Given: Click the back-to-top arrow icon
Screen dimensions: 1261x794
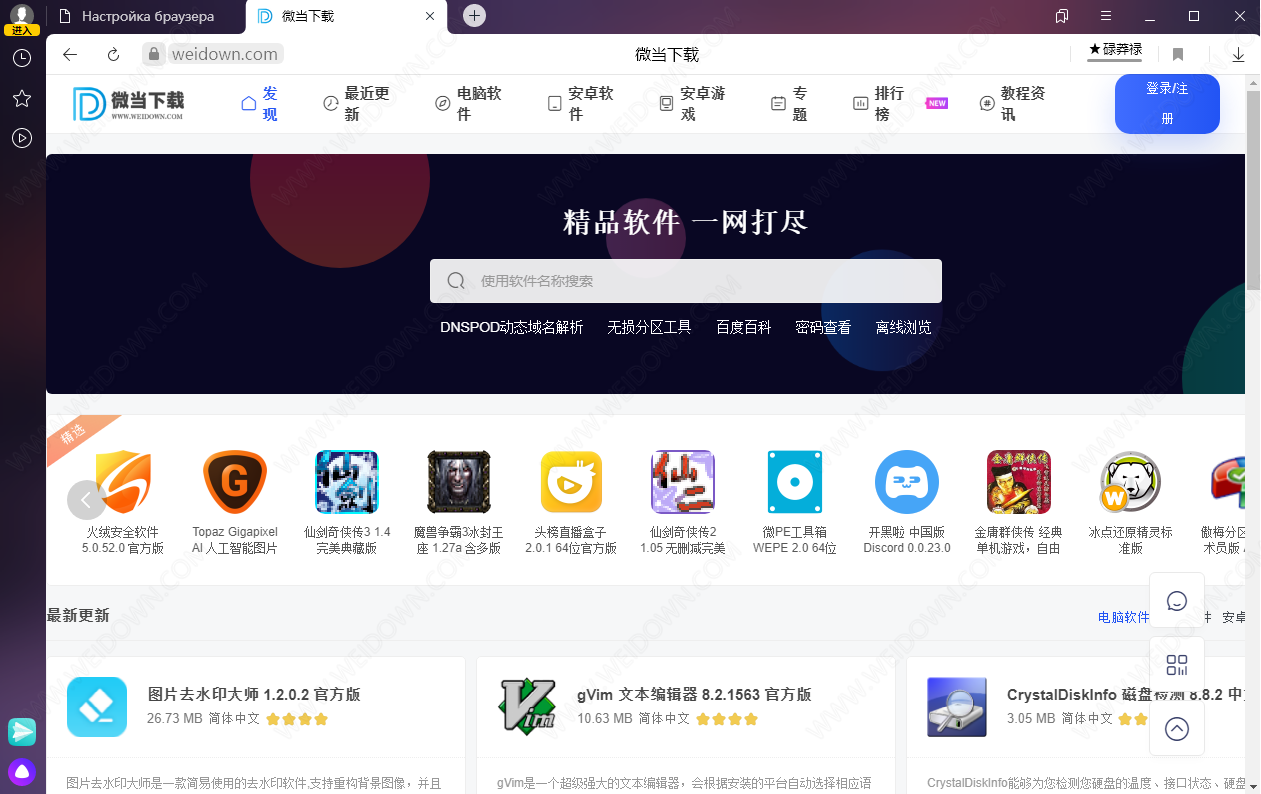Looking at the screenshot, I should [x=1177, y=729].
